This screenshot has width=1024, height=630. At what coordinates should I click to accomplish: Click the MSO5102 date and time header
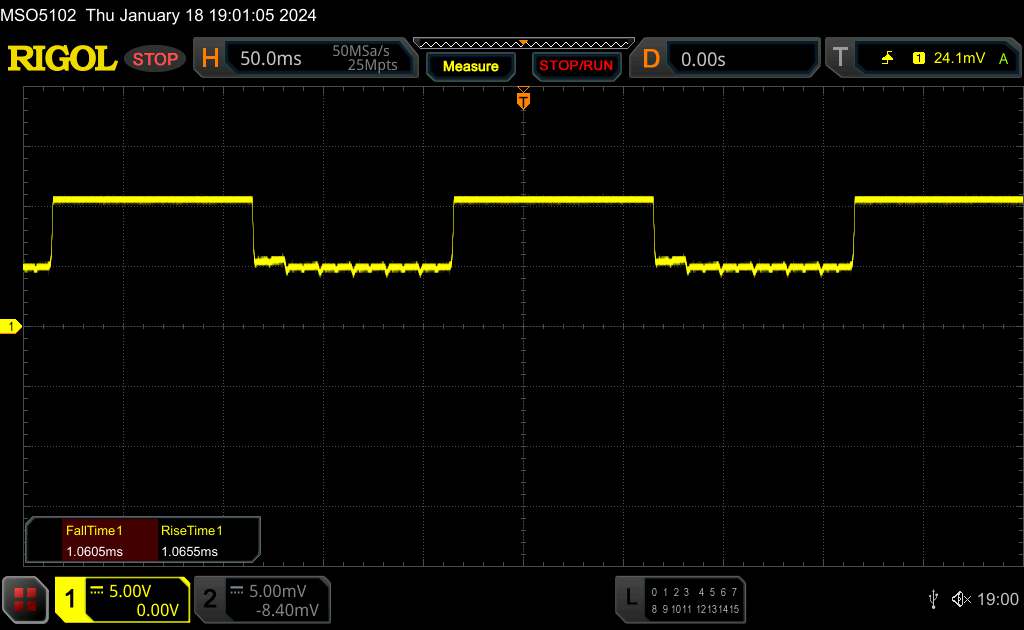158,15
